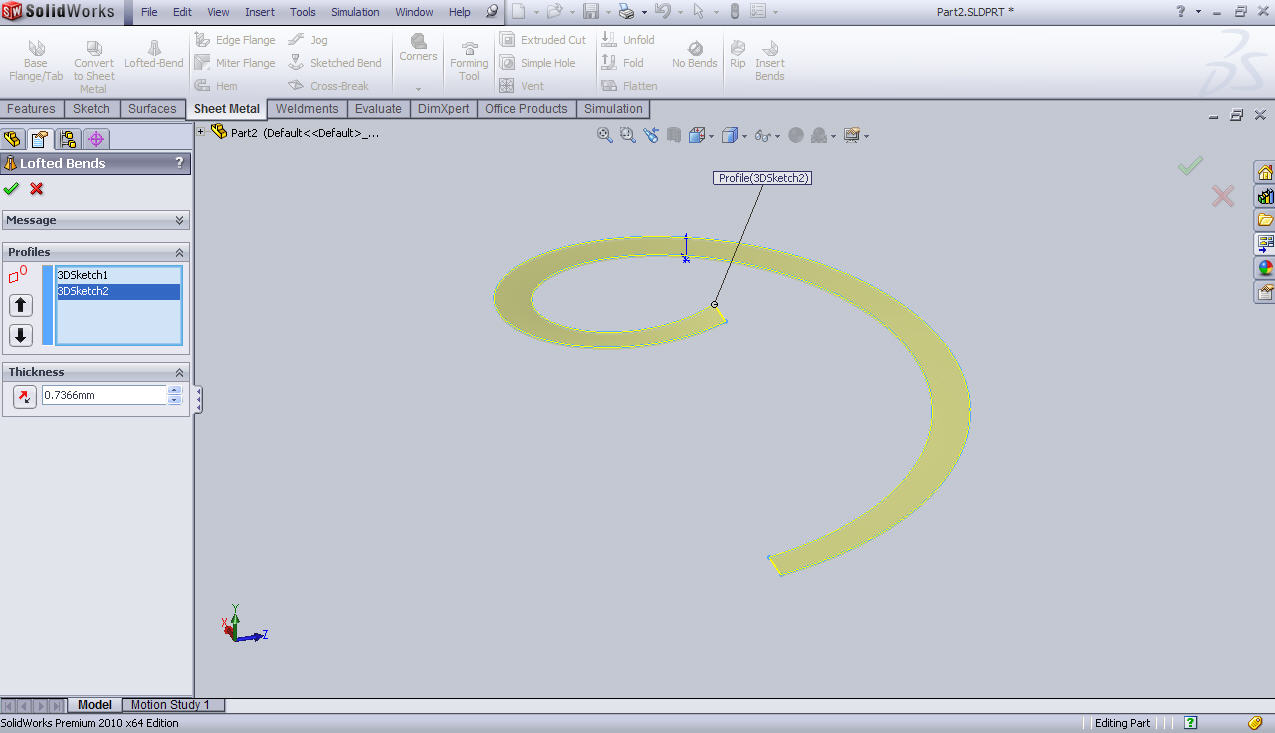The width and height of the screenshot is (1275, 733).
Task: Increase thickness using the spinner arrow
Action: [x=175, y=391]
